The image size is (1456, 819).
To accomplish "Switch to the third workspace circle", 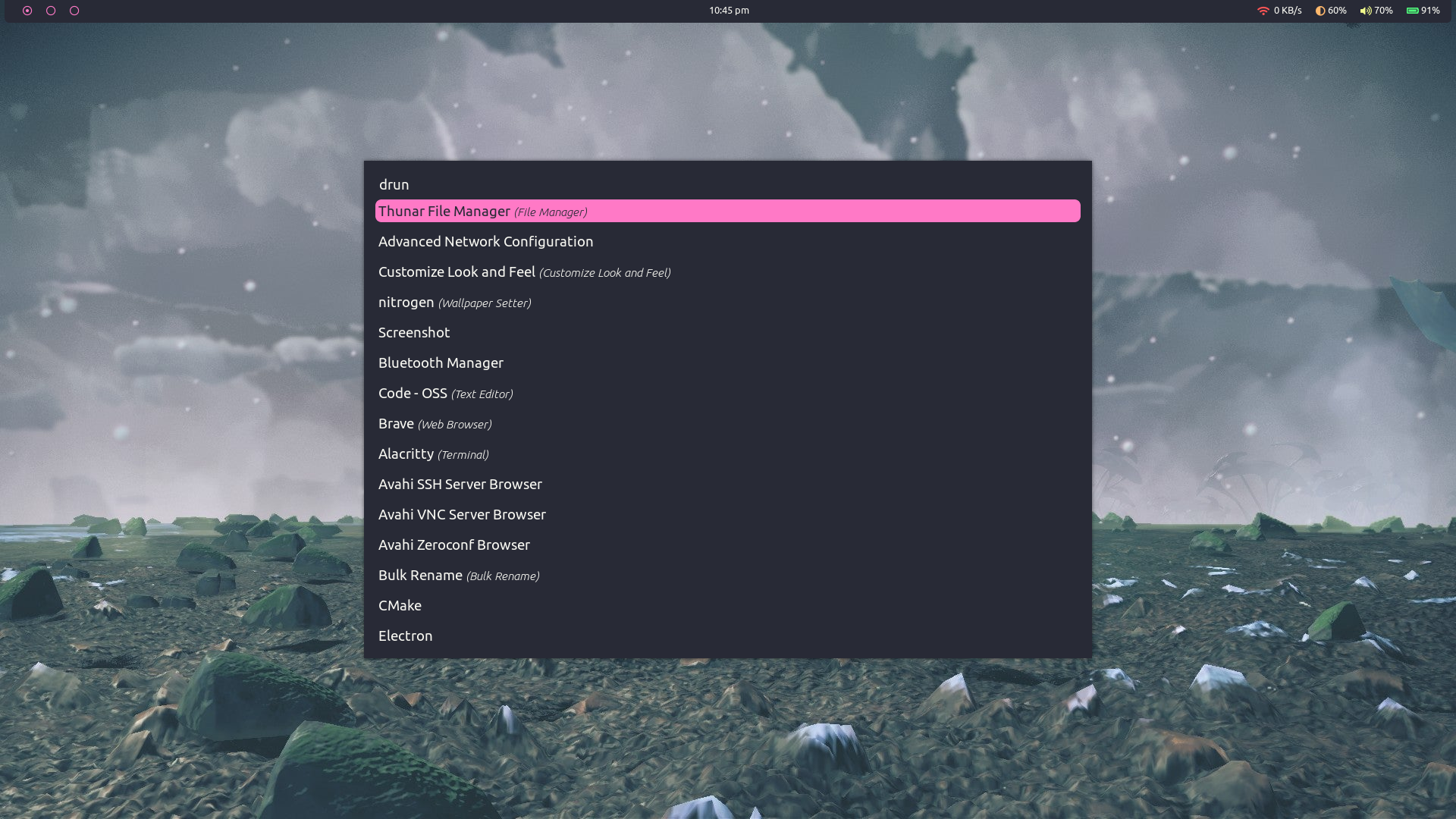I will pyautogui.click(x=74, y=11).
